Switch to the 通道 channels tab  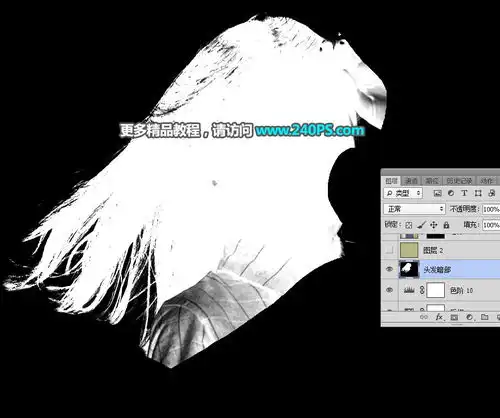pyautogui.click(x=412, y=181)
